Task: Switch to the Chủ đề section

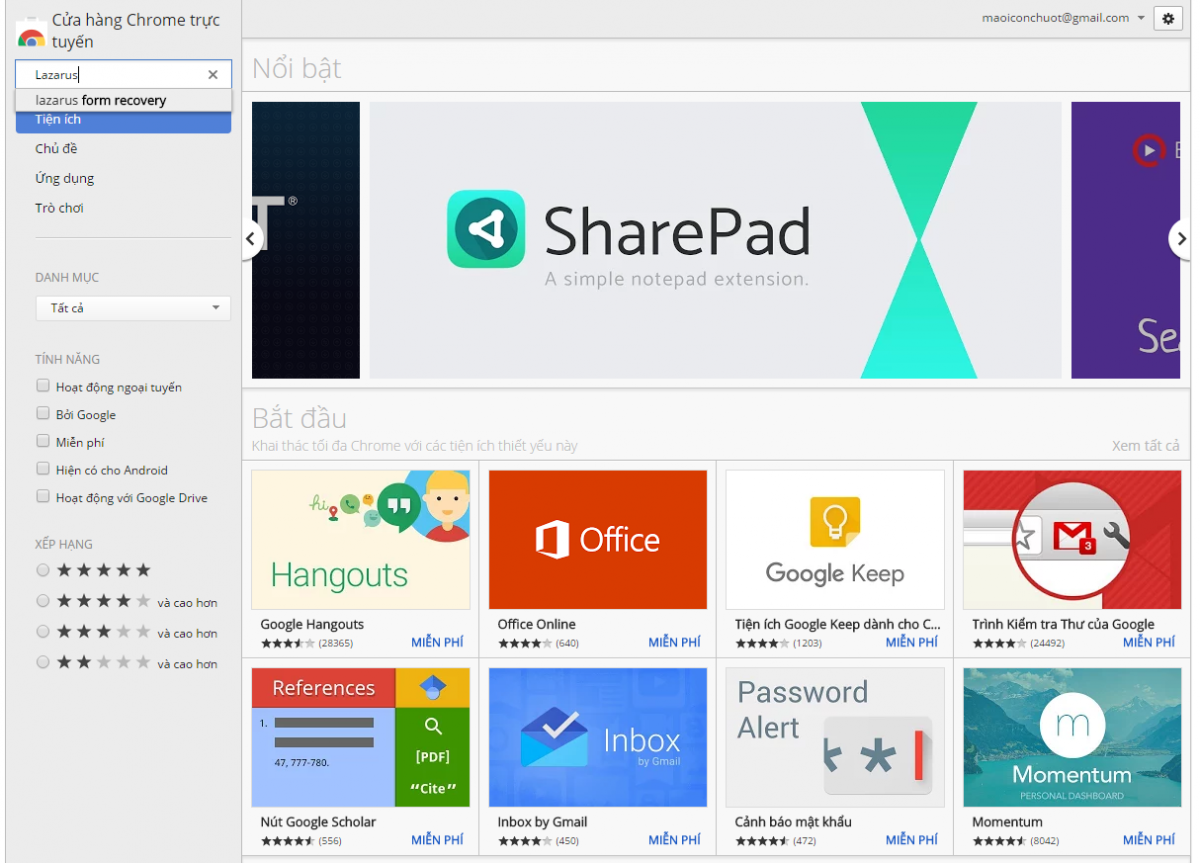Action: tap(56, 149)
